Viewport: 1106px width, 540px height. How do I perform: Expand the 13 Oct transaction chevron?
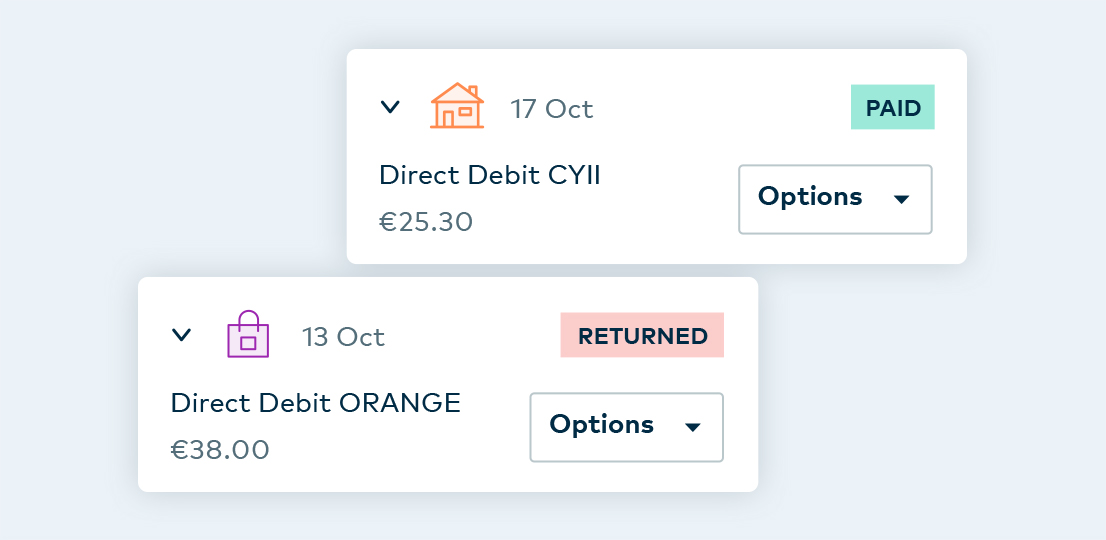tap(181, 335)
